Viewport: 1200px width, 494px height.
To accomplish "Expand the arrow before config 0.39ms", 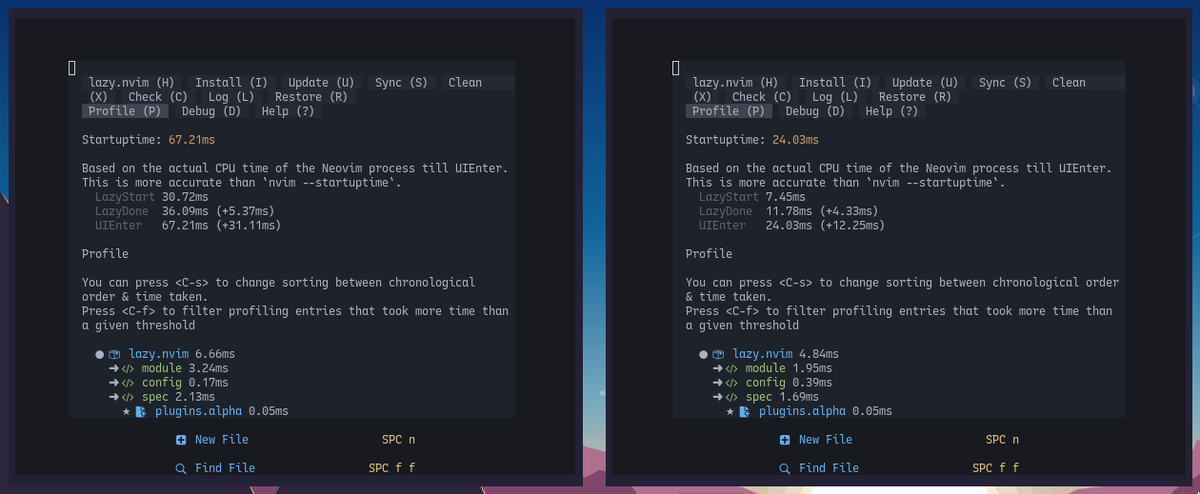I will pyautogui.click(x=718, y=382).
